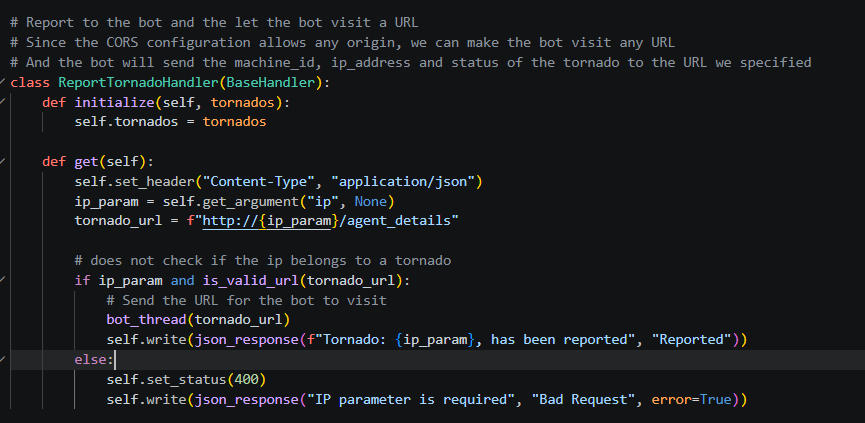Screen dimensions: 865x423
Task: Collapse the ReportTornadoHandler class fold chevron
Action: tap(3, 82)
